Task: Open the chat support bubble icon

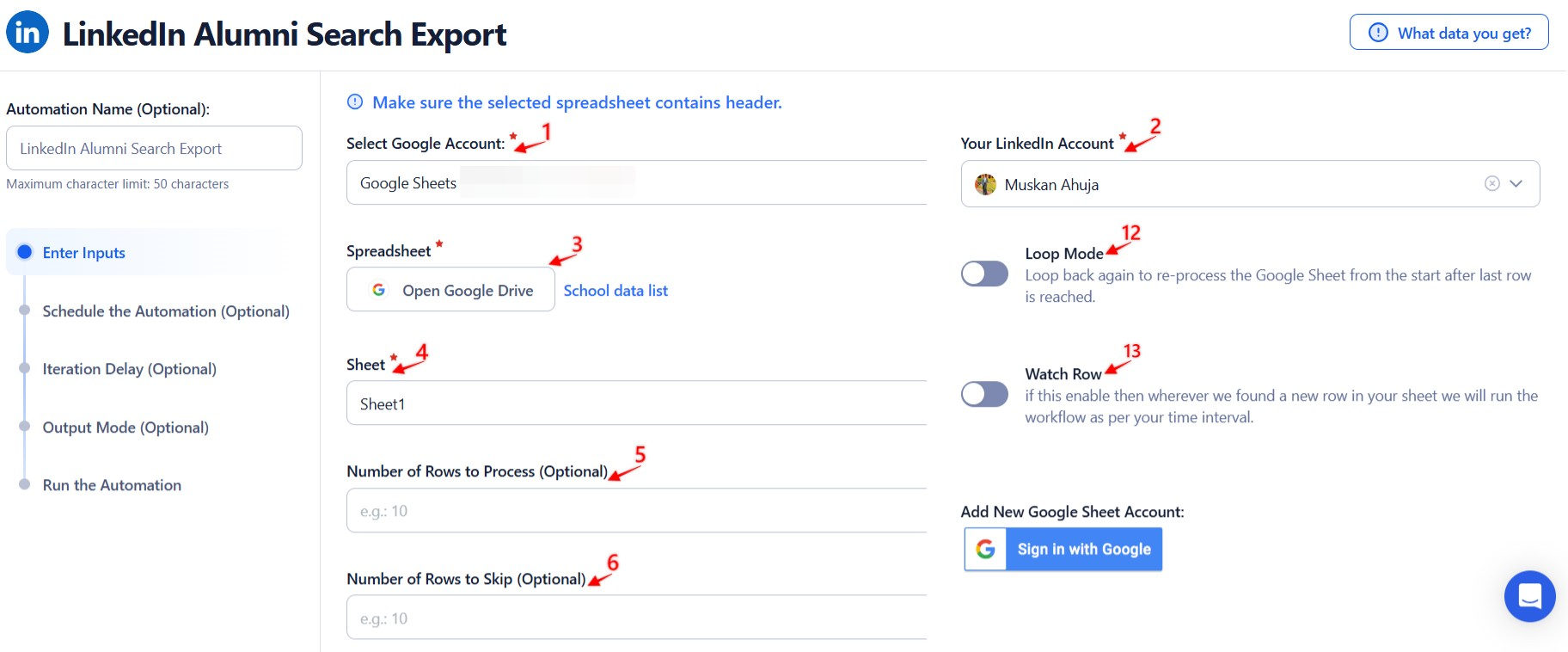Action: 1529,596
